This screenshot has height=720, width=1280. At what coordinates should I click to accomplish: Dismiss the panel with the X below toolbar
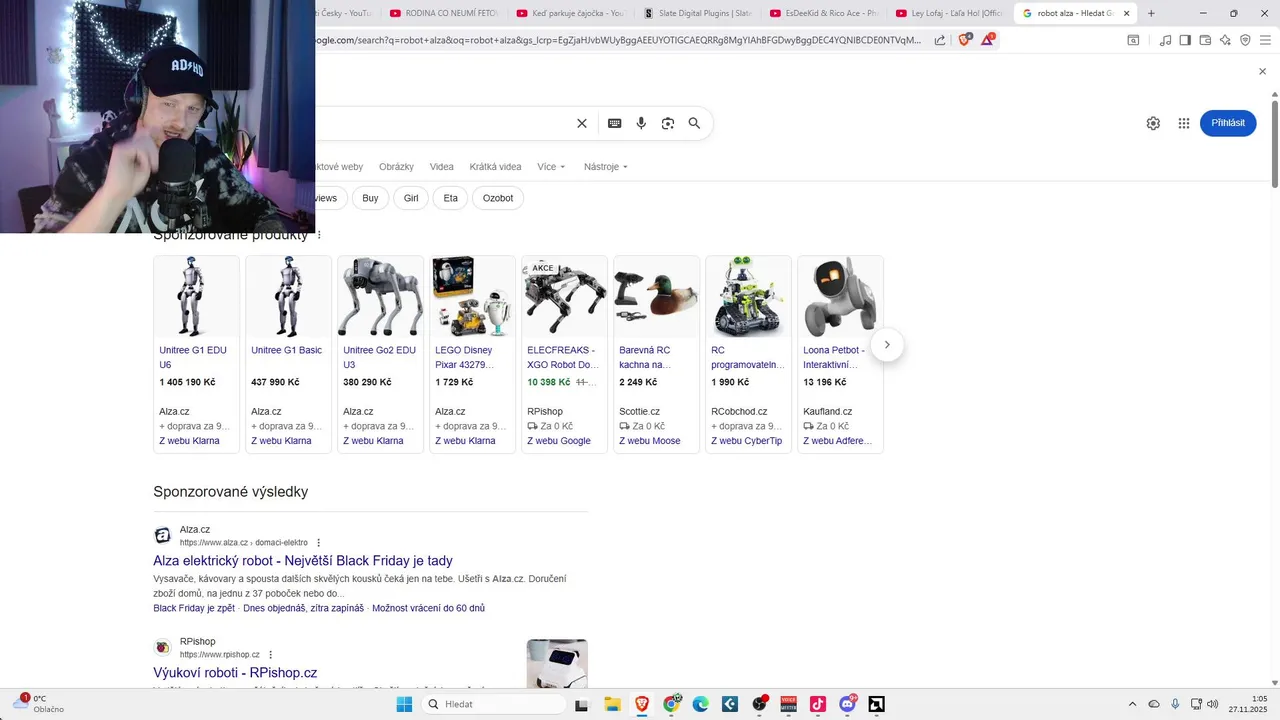coord(1262,72)
